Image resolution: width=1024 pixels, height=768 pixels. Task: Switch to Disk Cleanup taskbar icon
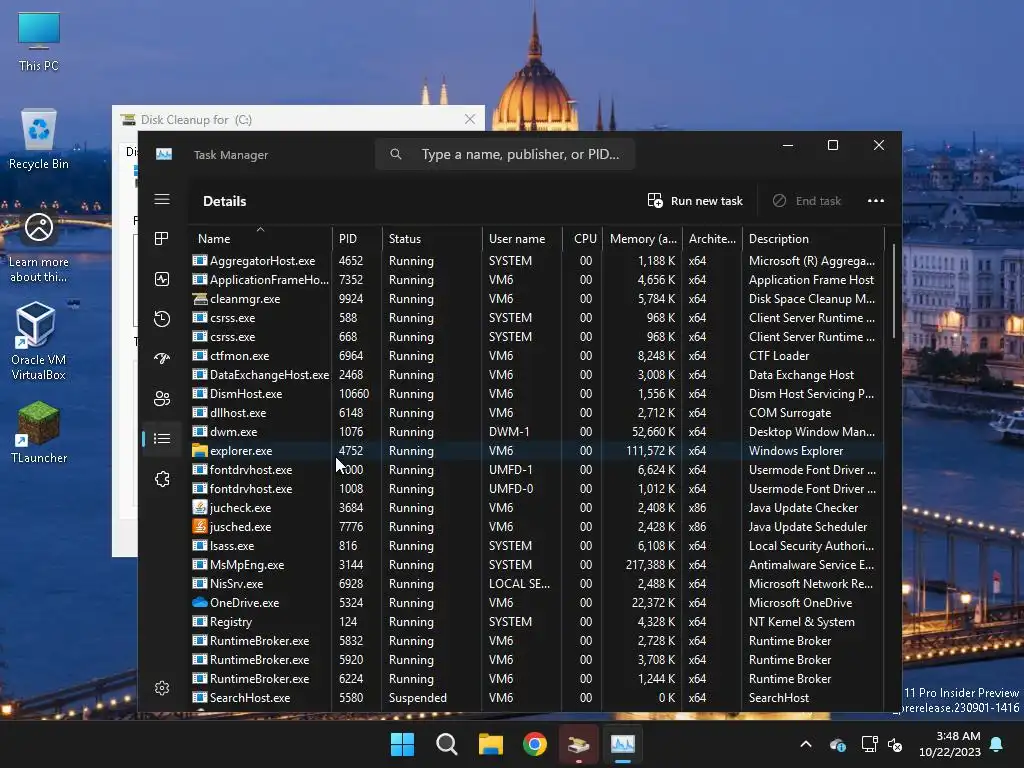[579, 744]
